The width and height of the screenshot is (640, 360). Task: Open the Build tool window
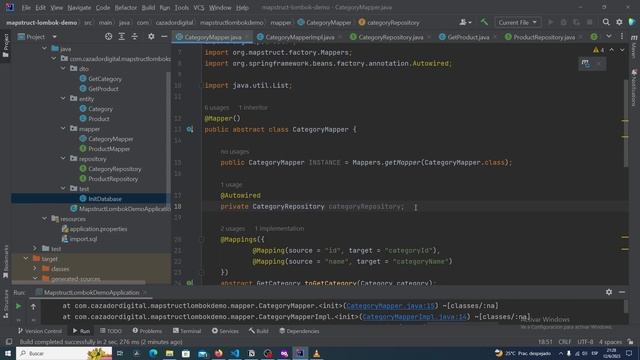point(258,331)
